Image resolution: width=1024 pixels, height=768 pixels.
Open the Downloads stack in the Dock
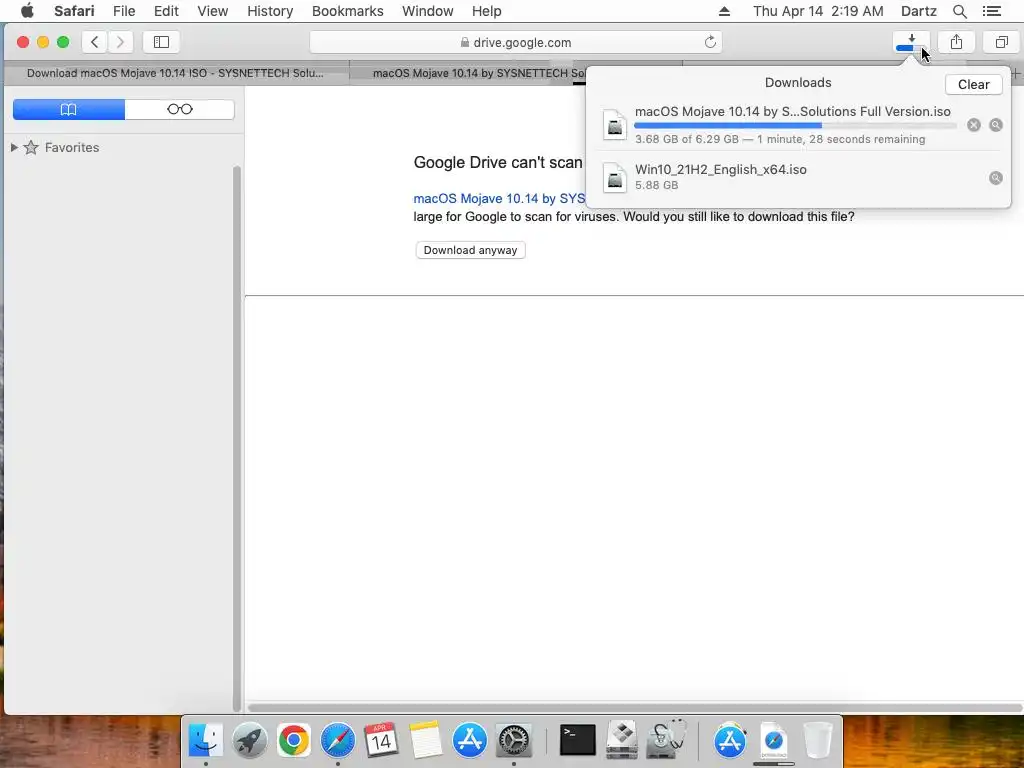(x=774, y=741)
